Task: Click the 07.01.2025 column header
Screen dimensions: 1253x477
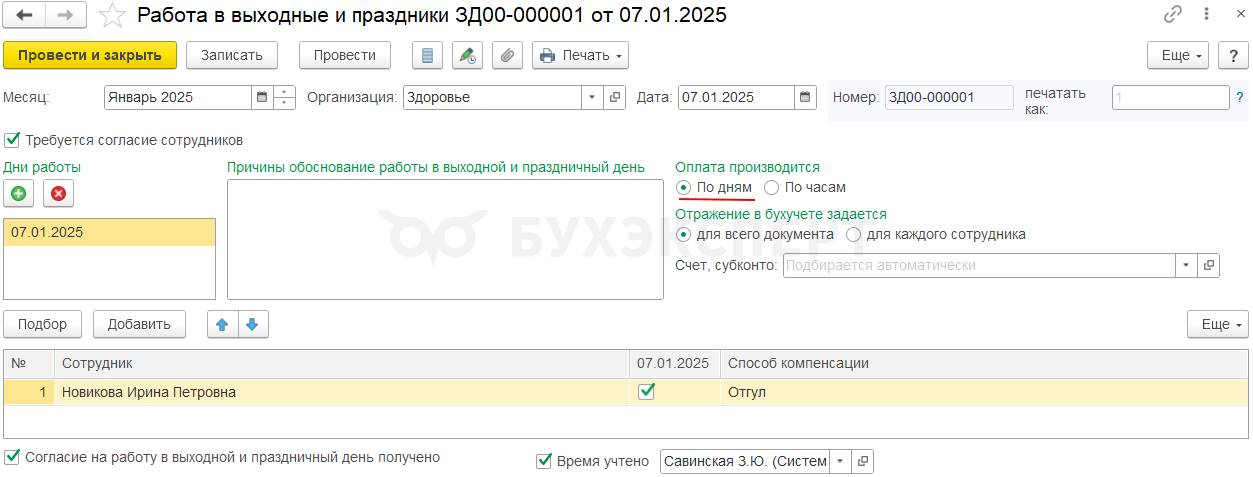Action: (675, 363)
